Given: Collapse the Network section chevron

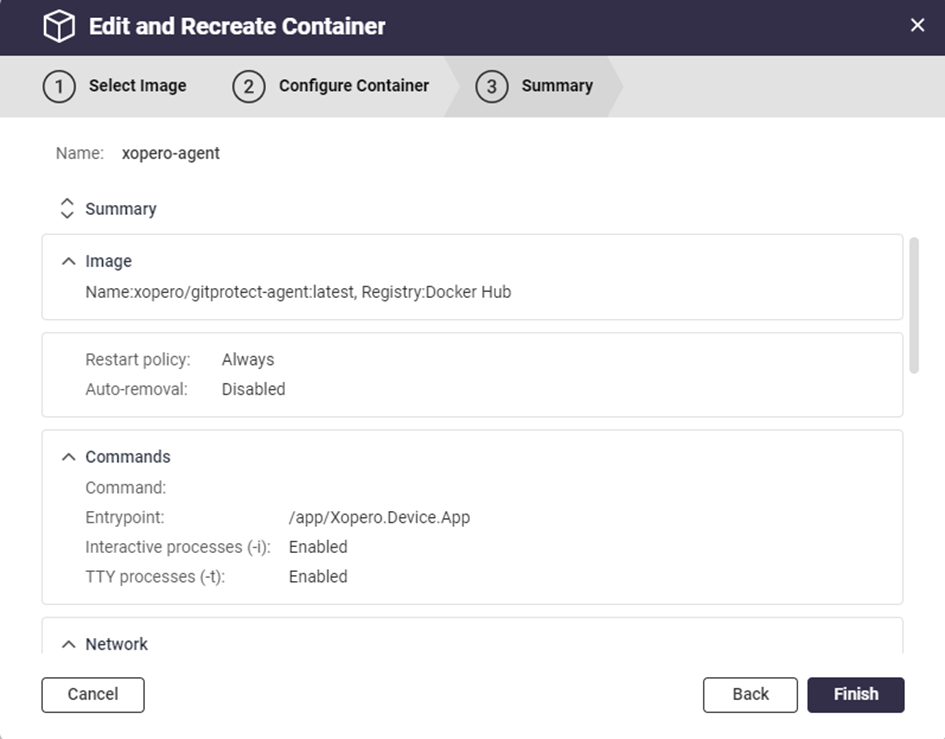Looking at the screenshot, I should pyautogui.click(x=68, y=645).
